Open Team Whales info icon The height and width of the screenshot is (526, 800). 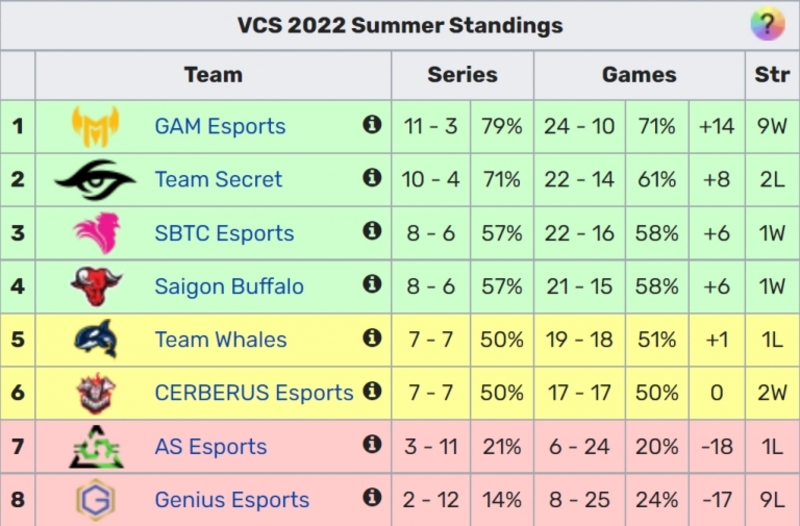click(x=372, y=337)
